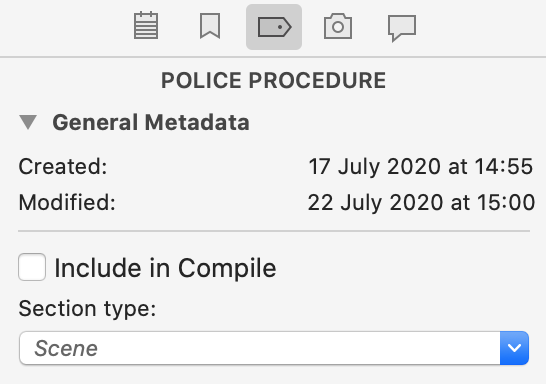Collapse the General Metadata disclosure triangle
Image resolution: width=546 pixels, height=384 pixels.
(x=28, y=122)
